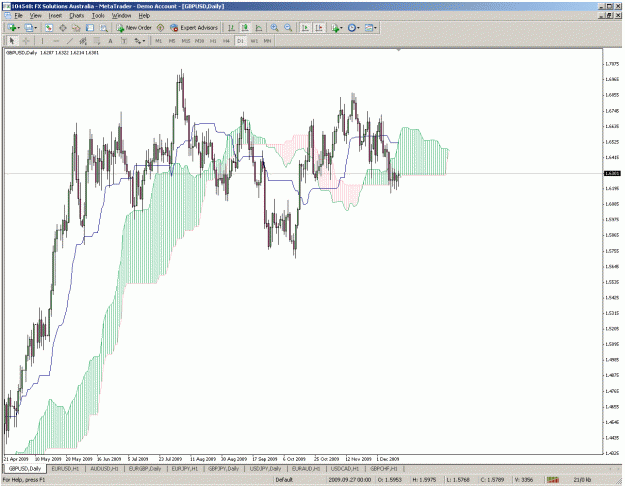Set timeframe to W1
The width and height of the screenshot is (625, 486).
254,41
